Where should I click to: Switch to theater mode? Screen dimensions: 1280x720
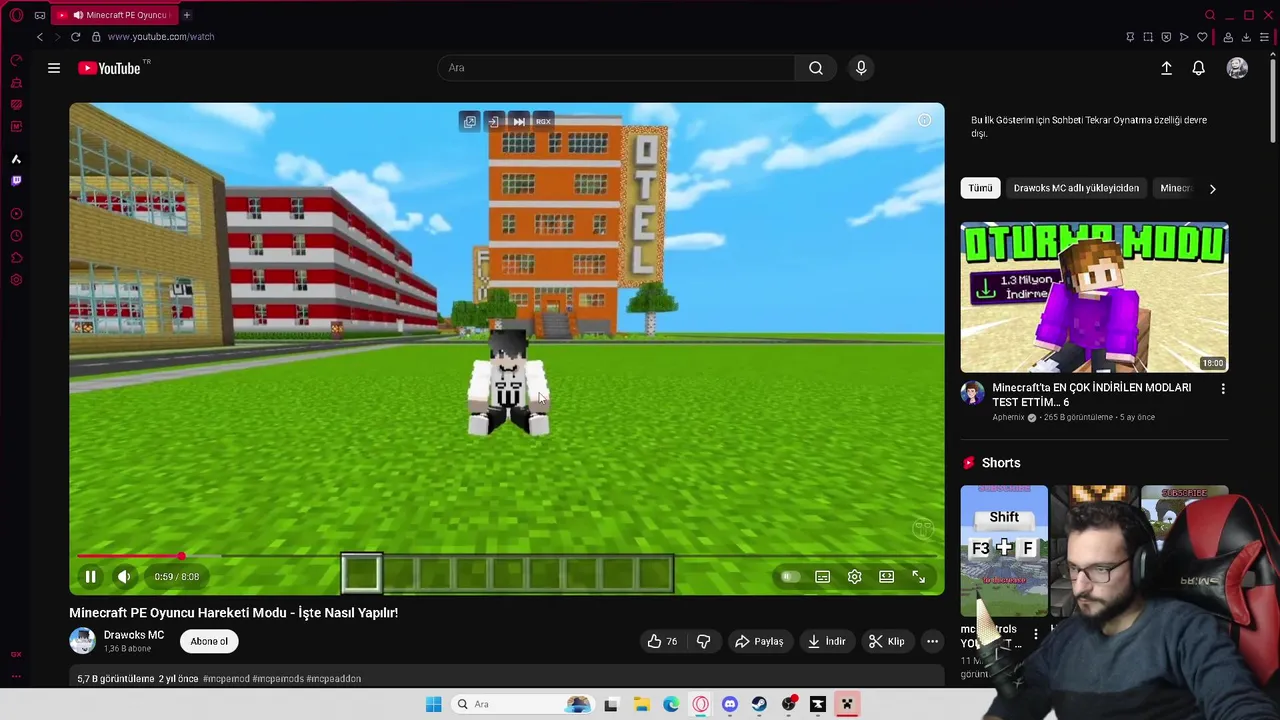886,577
